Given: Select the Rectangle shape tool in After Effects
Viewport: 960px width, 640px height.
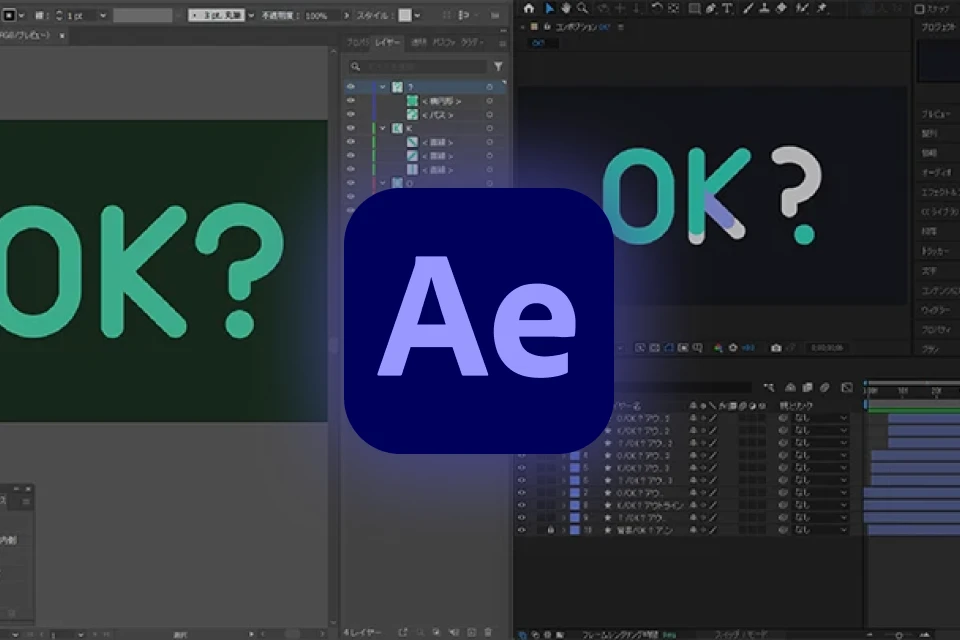Looking at the screenshot, I should [x=694, y=8].
